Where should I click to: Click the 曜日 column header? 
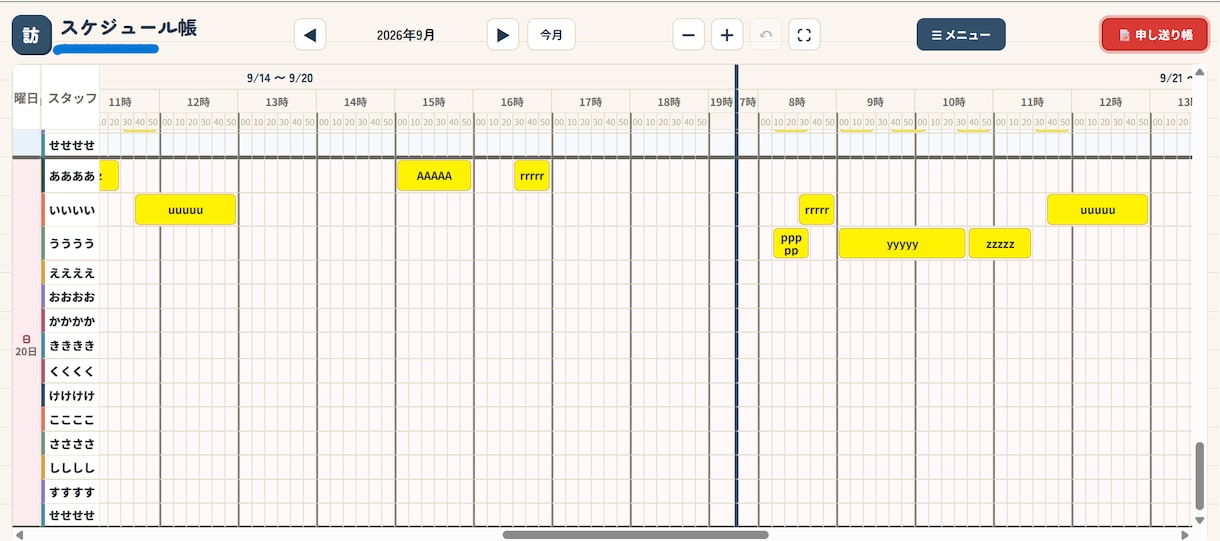coord(26,98)
